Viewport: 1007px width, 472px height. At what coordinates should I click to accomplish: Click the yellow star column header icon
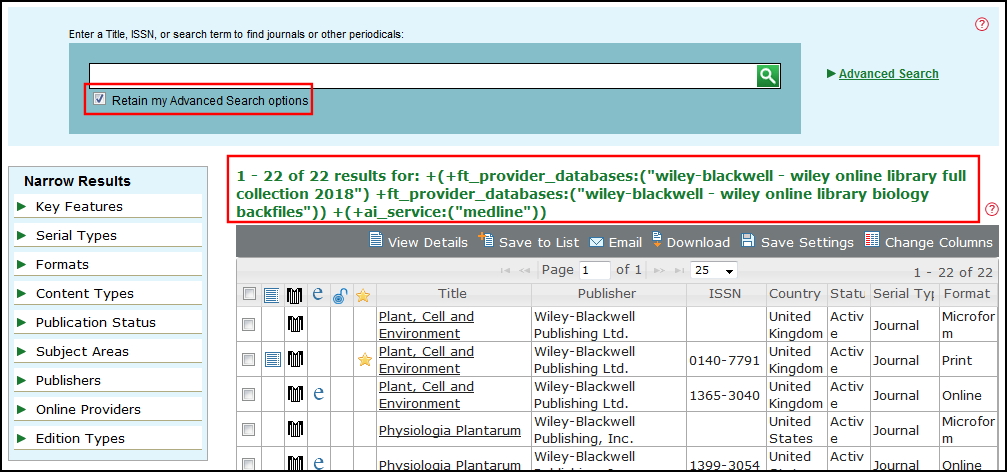click(x=363, y=295)
